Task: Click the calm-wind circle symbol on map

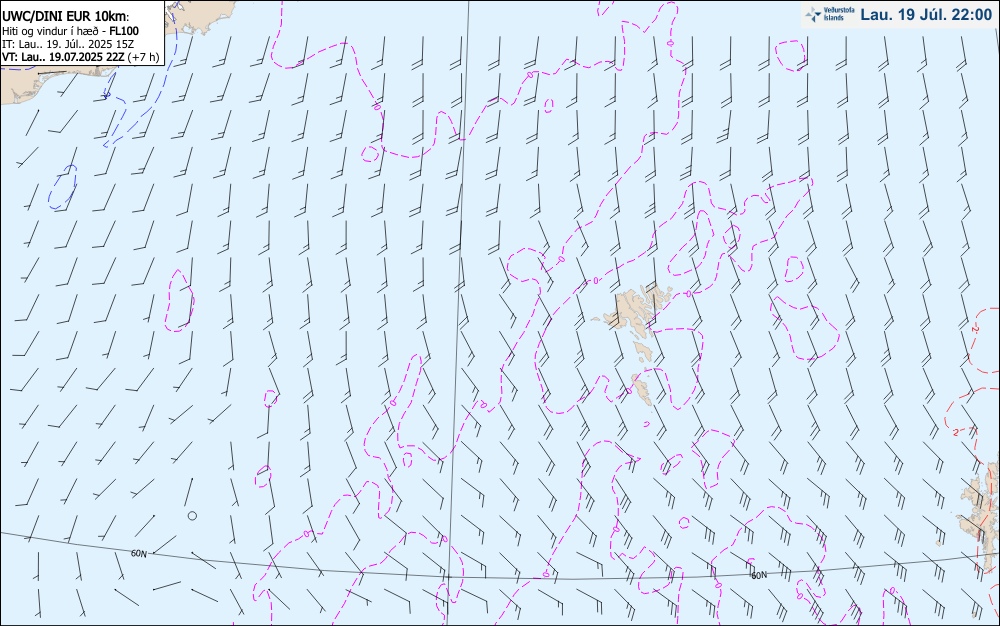Action: [x=192, y=515]
